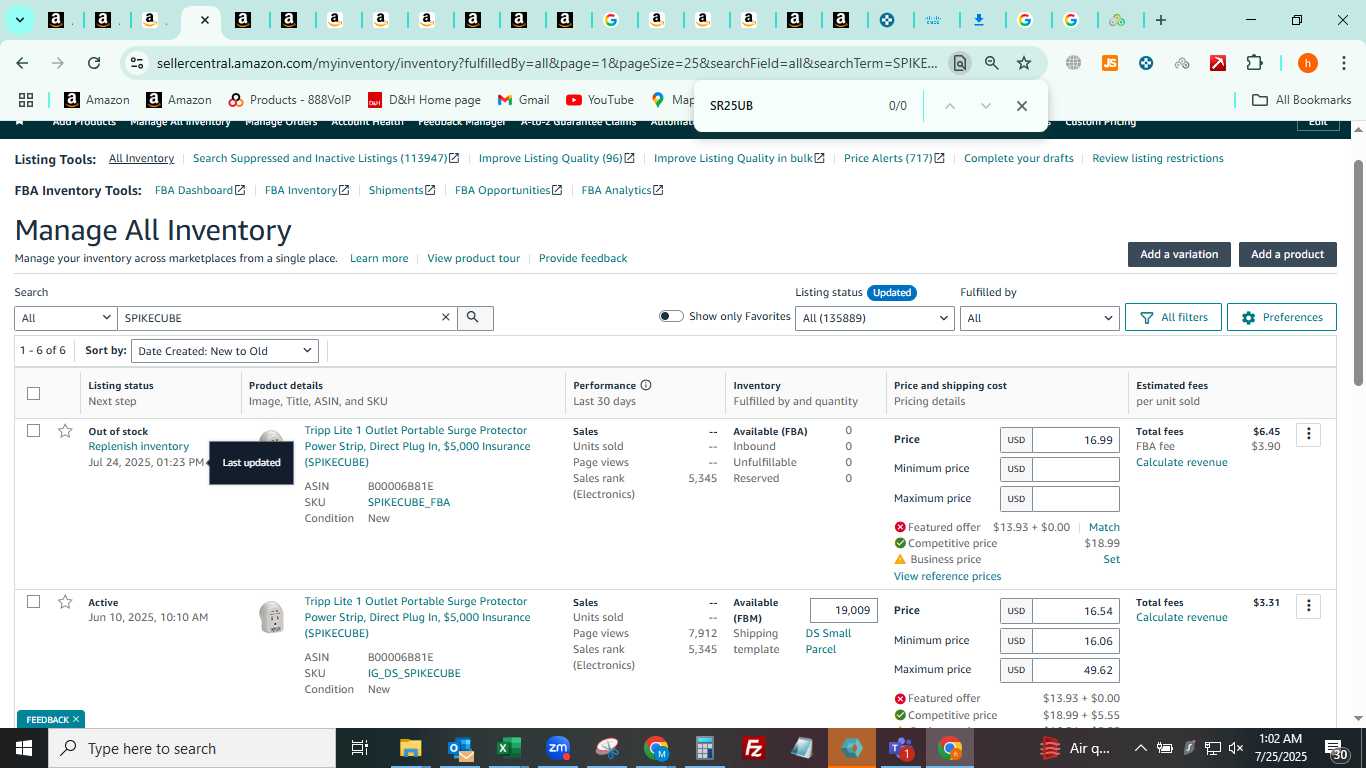
Task: Open FBA Inventory tool
Action: pyautogui.click(x=307, y=190)
